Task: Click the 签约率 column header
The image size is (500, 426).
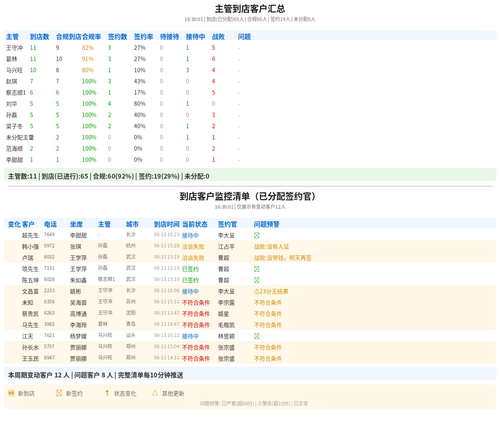Action: (143, 37)
